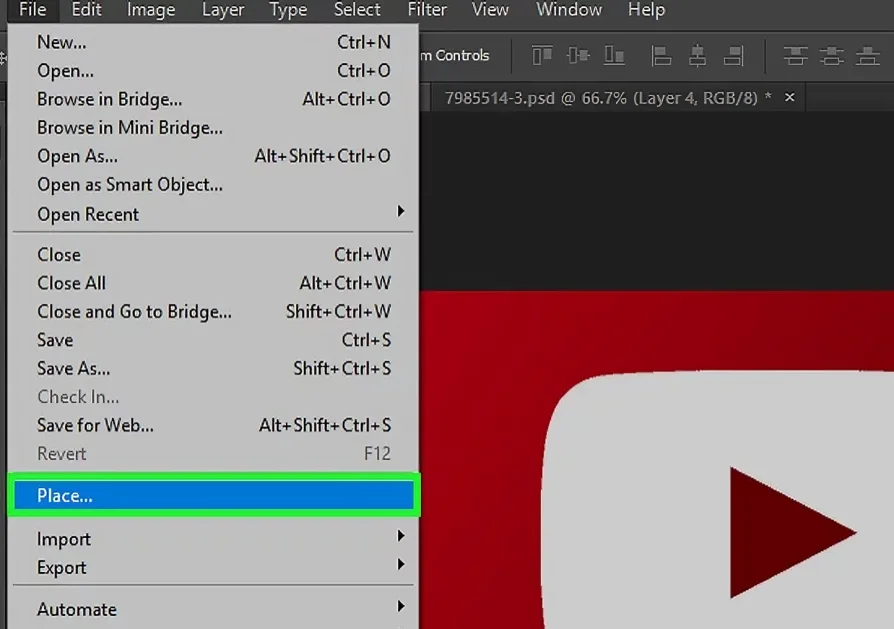
Task: Choose New... from File menu
Action: [x=214, y=42]
